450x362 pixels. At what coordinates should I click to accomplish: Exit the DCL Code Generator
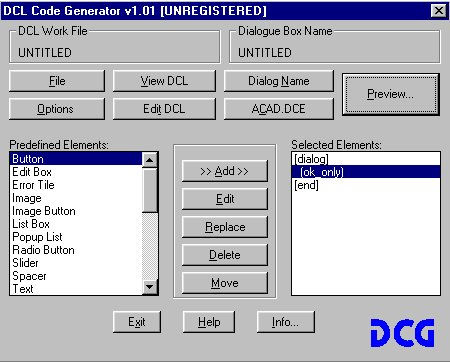[x=137, y=322]
